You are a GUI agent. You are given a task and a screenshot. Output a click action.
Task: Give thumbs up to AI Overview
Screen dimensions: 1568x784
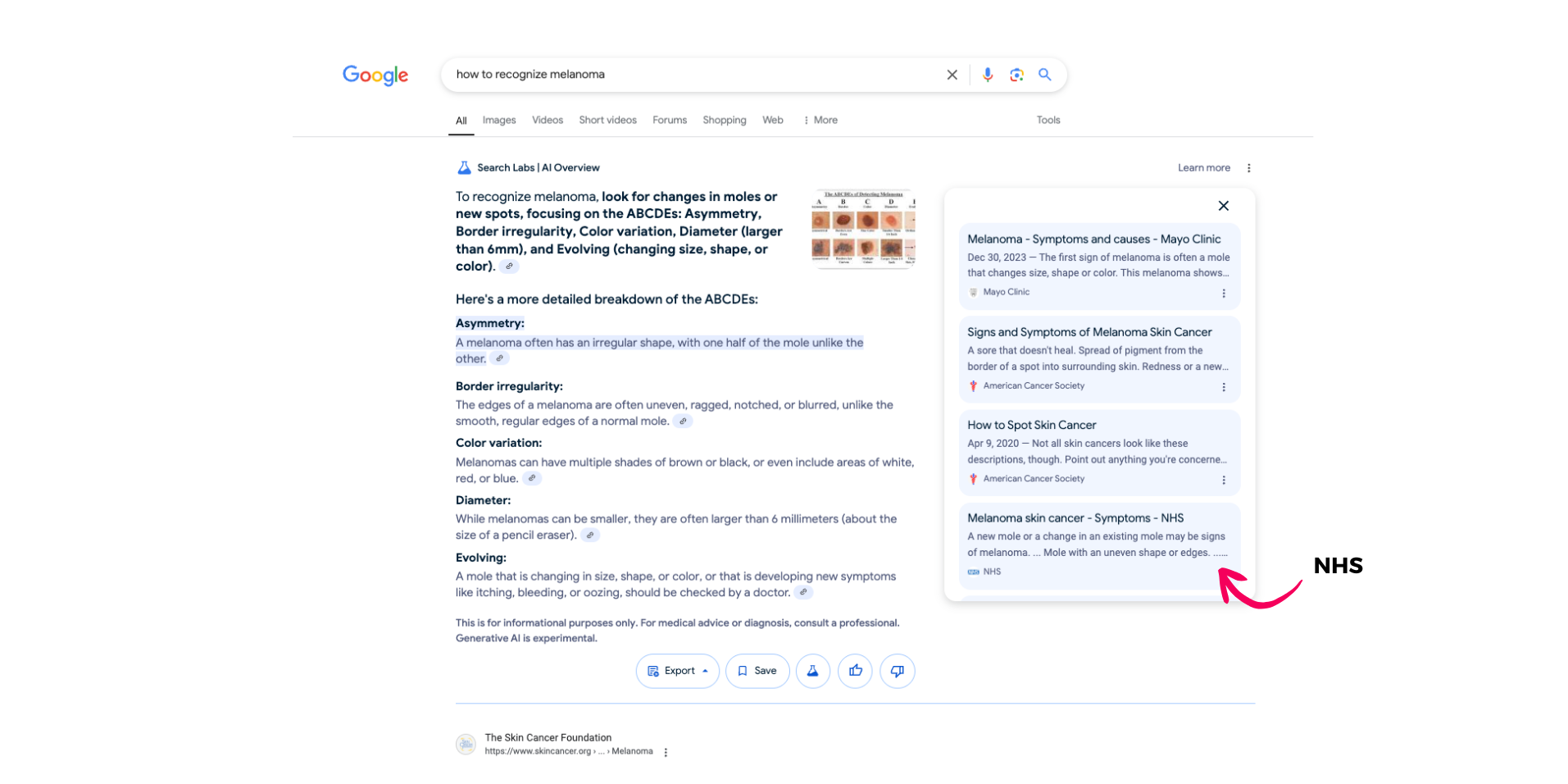[855, 671]
